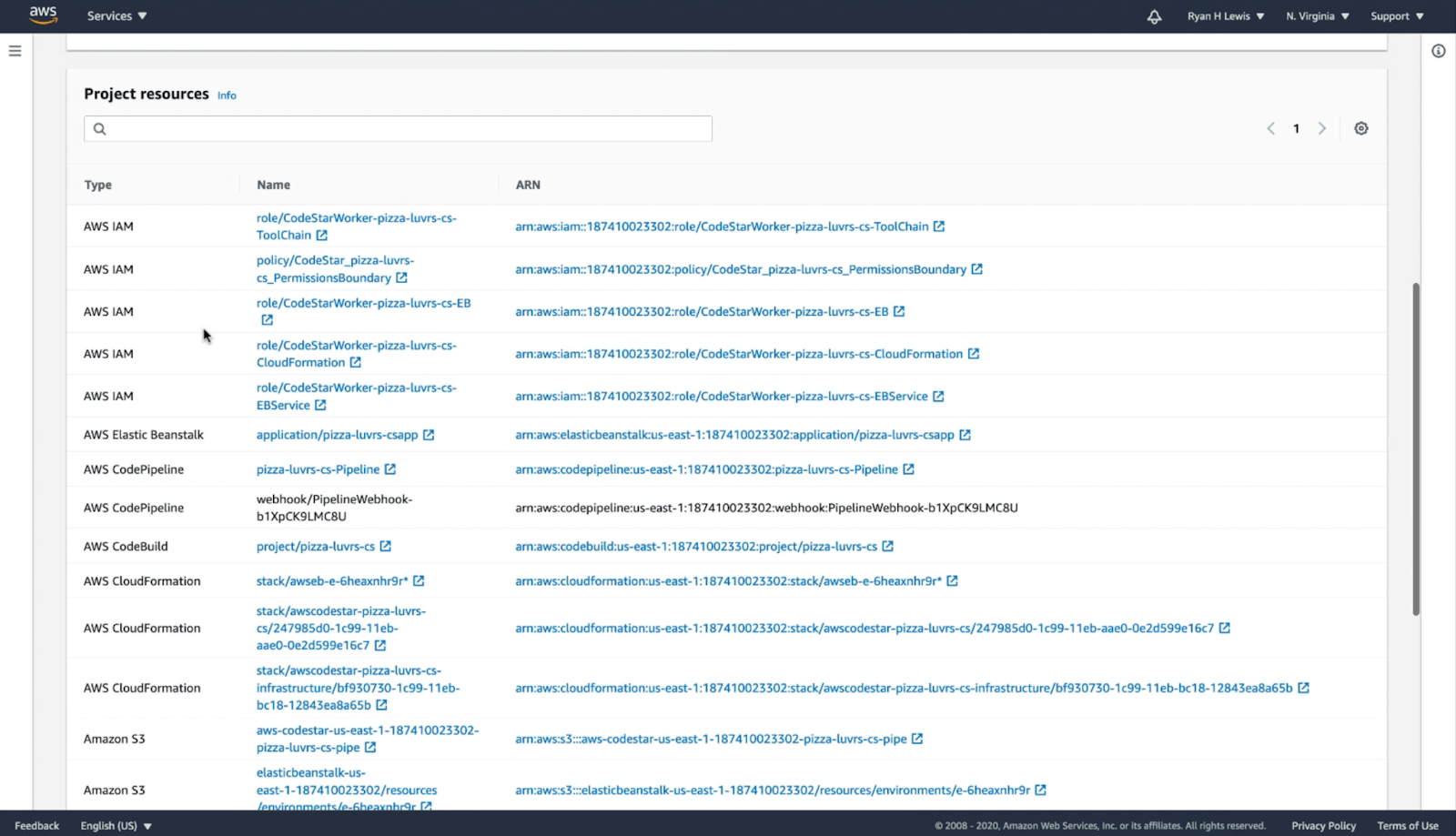Image resolution: width=1456 pixels, height=836 pixels.
Task: Click external icon after EBService ARN
Action: (x=938, y=397)
